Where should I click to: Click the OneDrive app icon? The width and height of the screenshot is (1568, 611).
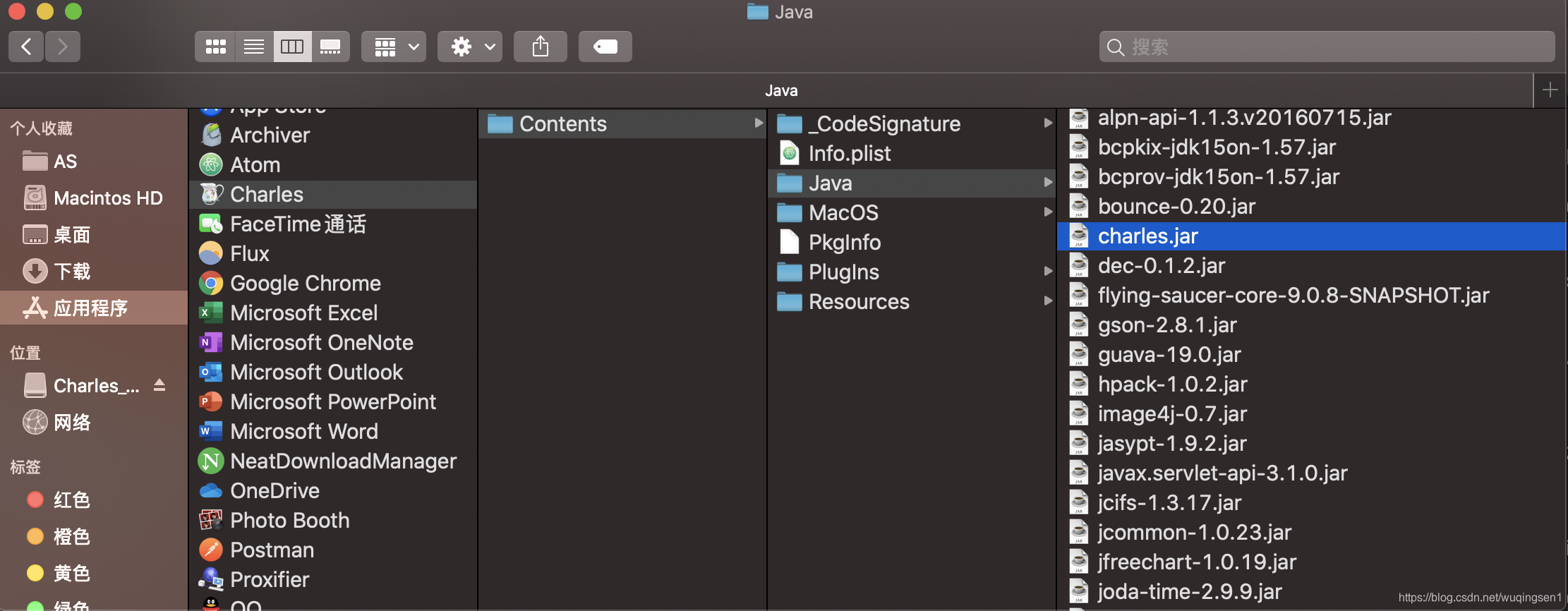point(211,490)
